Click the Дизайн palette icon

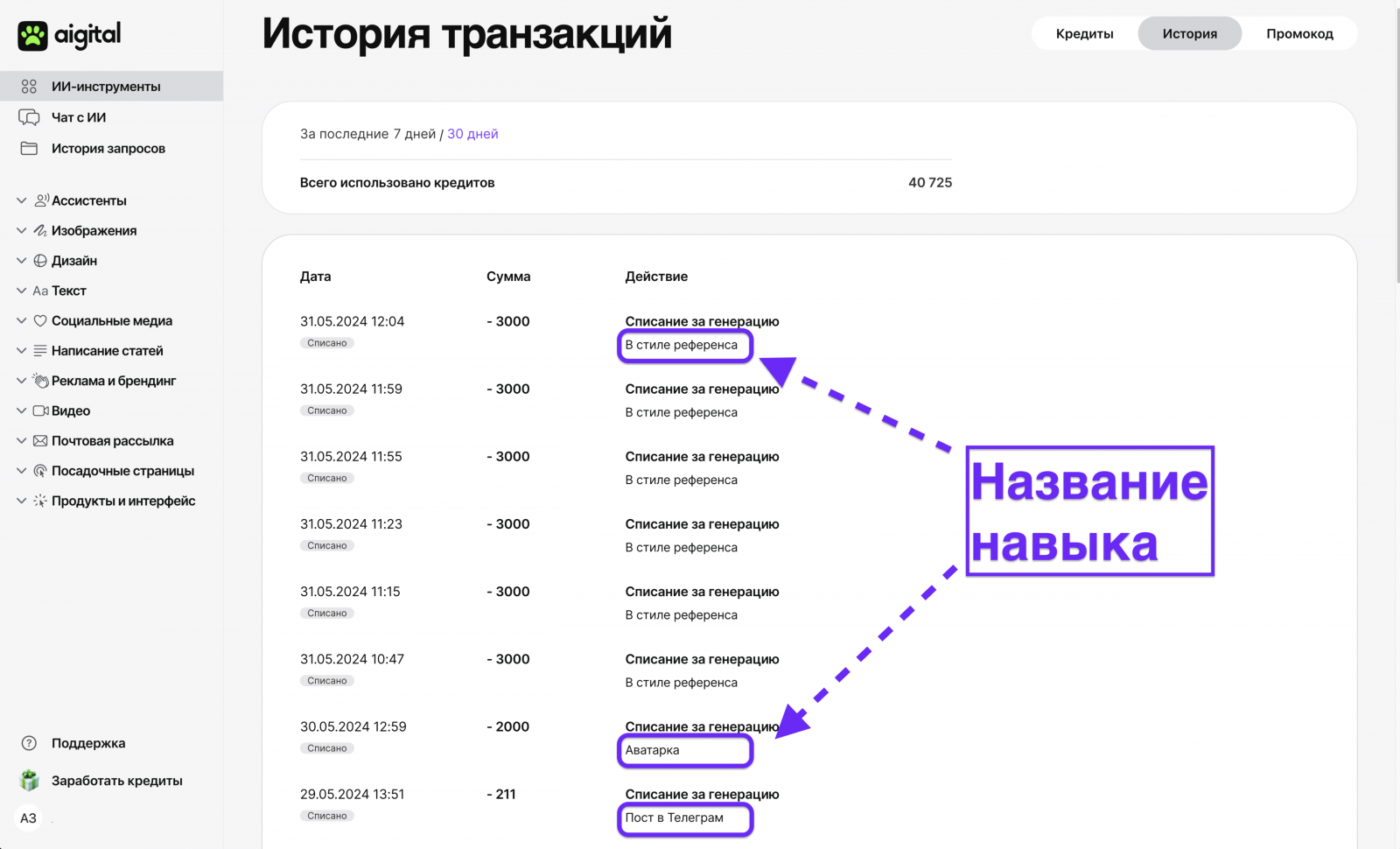coord(40,261)
